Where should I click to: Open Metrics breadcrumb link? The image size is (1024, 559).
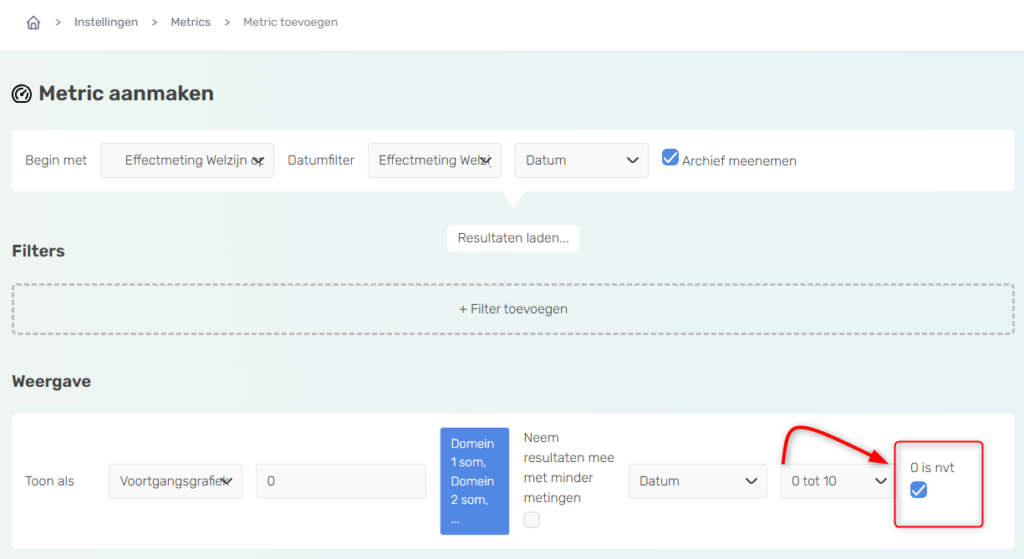[x=191, y=22]
